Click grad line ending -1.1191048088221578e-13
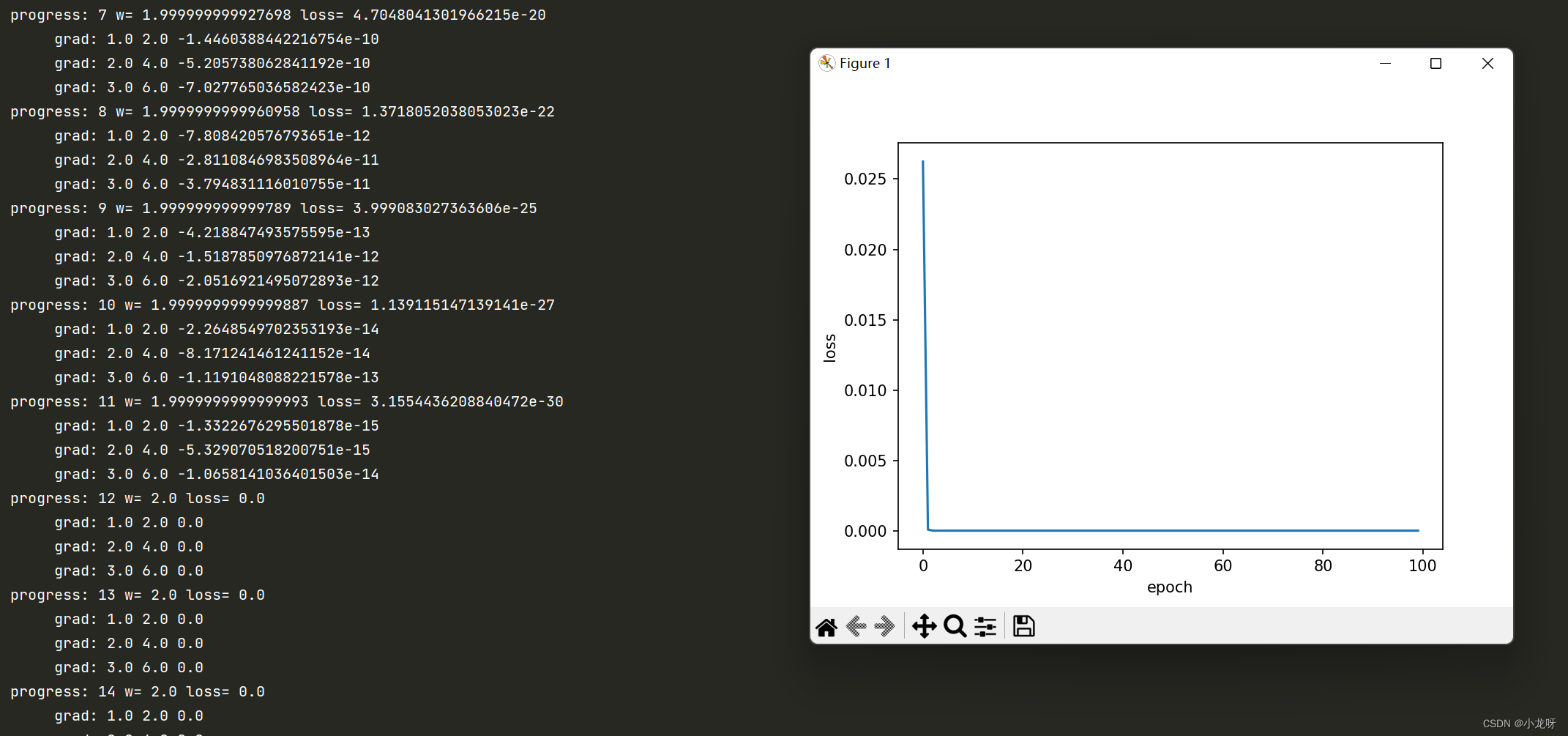 (x=217, y=377)
